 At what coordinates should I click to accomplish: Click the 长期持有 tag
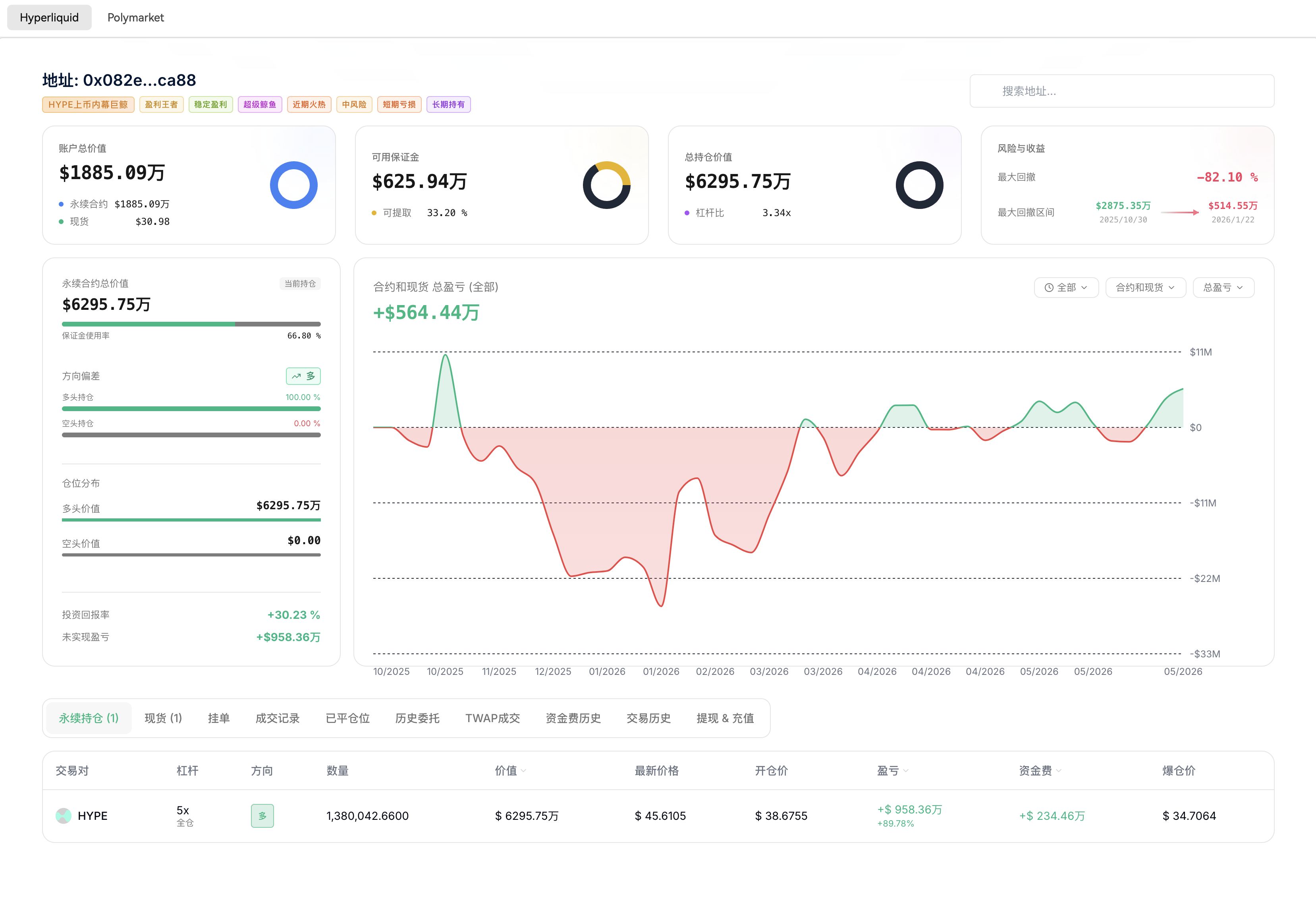448,104
